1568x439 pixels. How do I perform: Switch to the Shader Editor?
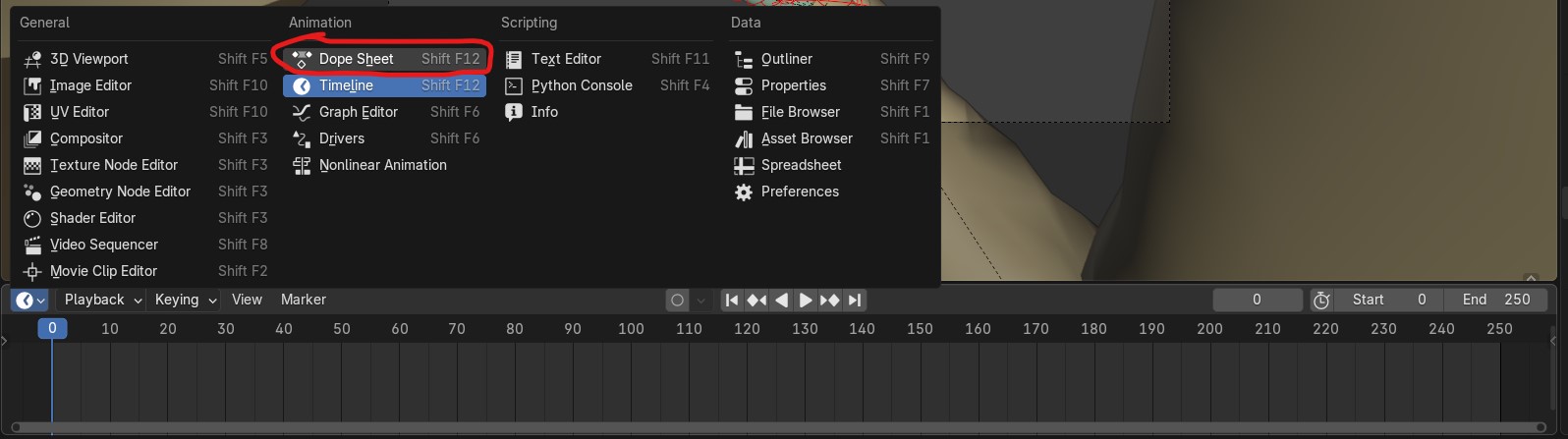pyautogui.click(x=92, y=218)
